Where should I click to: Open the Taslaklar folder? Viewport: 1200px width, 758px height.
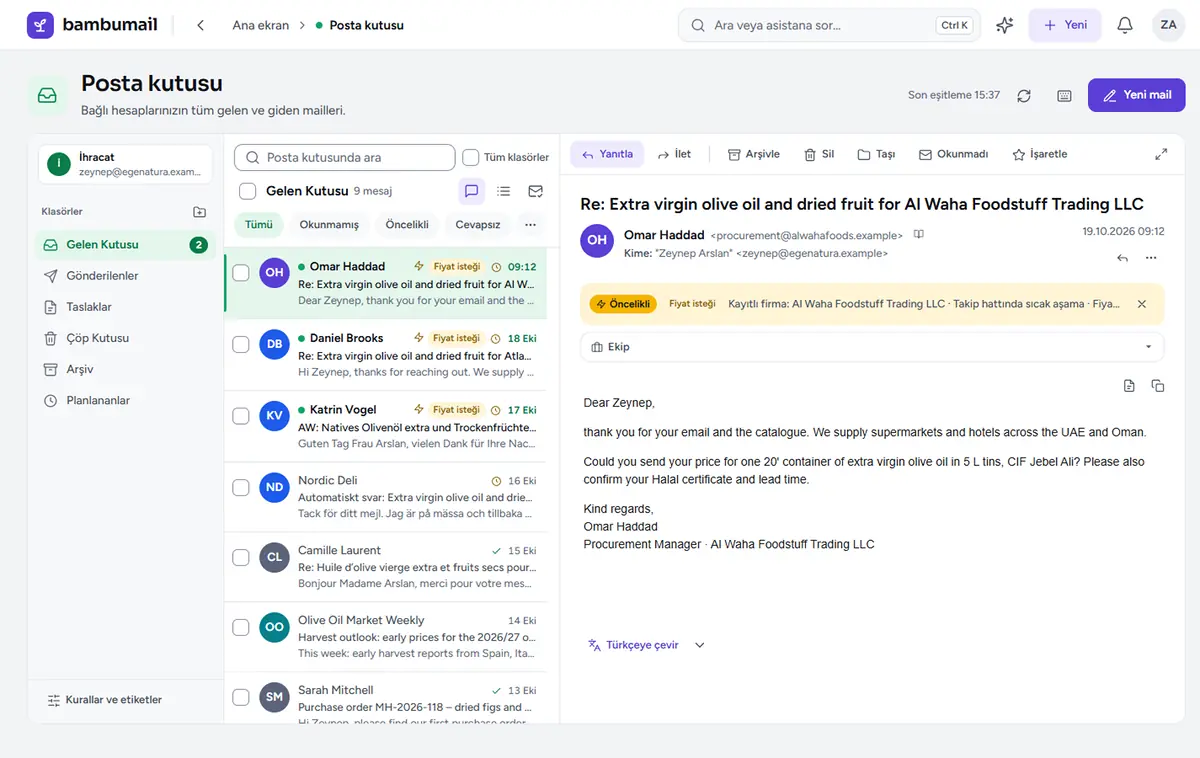tap(125, 307)
